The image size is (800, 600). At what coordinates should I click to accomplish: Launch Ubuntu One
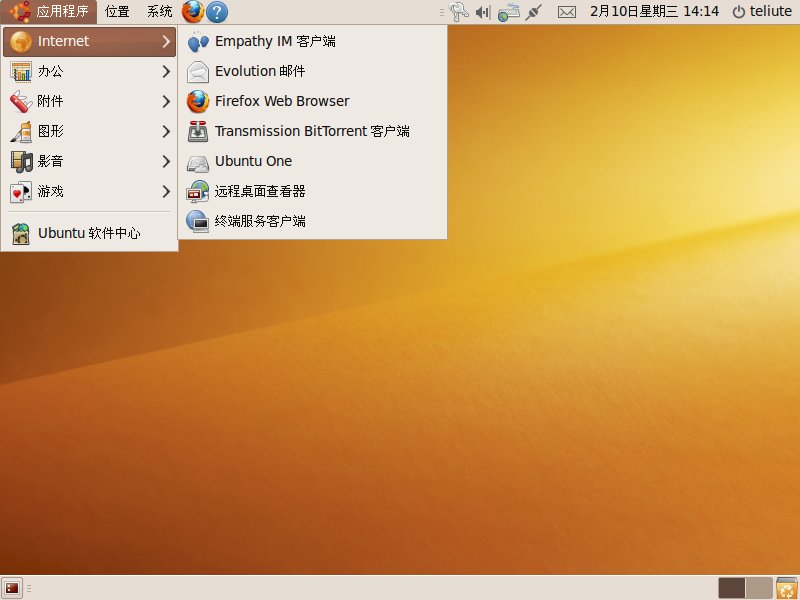pos(312,162)
